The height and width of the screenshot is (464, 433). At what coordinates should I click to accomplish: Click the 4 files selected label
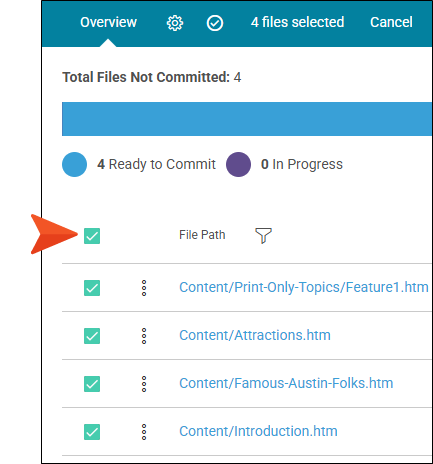pyautogui.click(x=297, y=22)
